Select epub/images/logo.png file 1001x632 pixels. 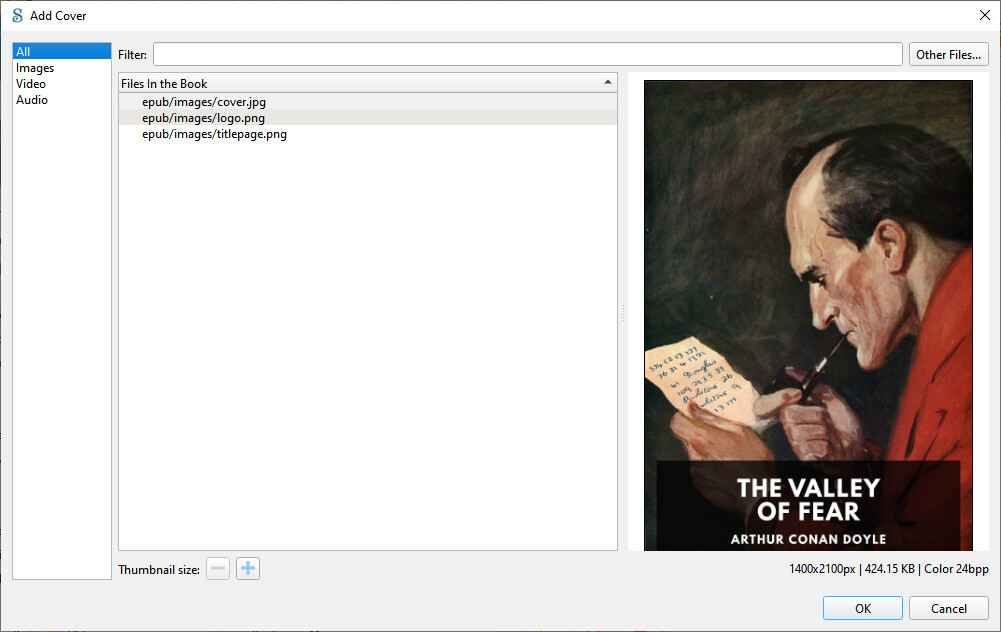pyautogui.click(x=368, y=117)
